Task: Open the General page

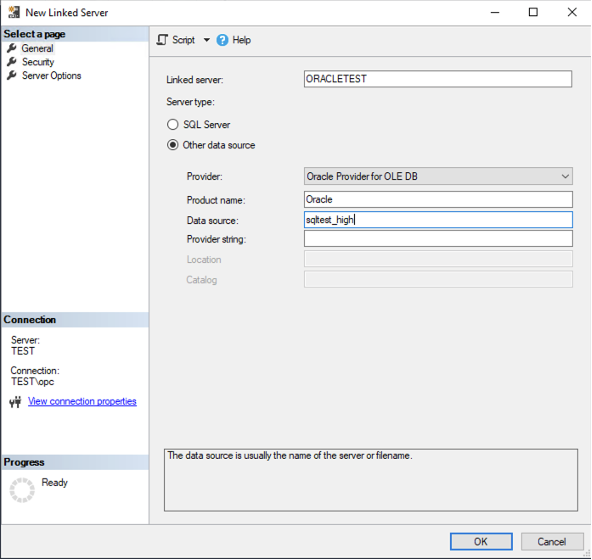Action: click(x=37, y=48)
